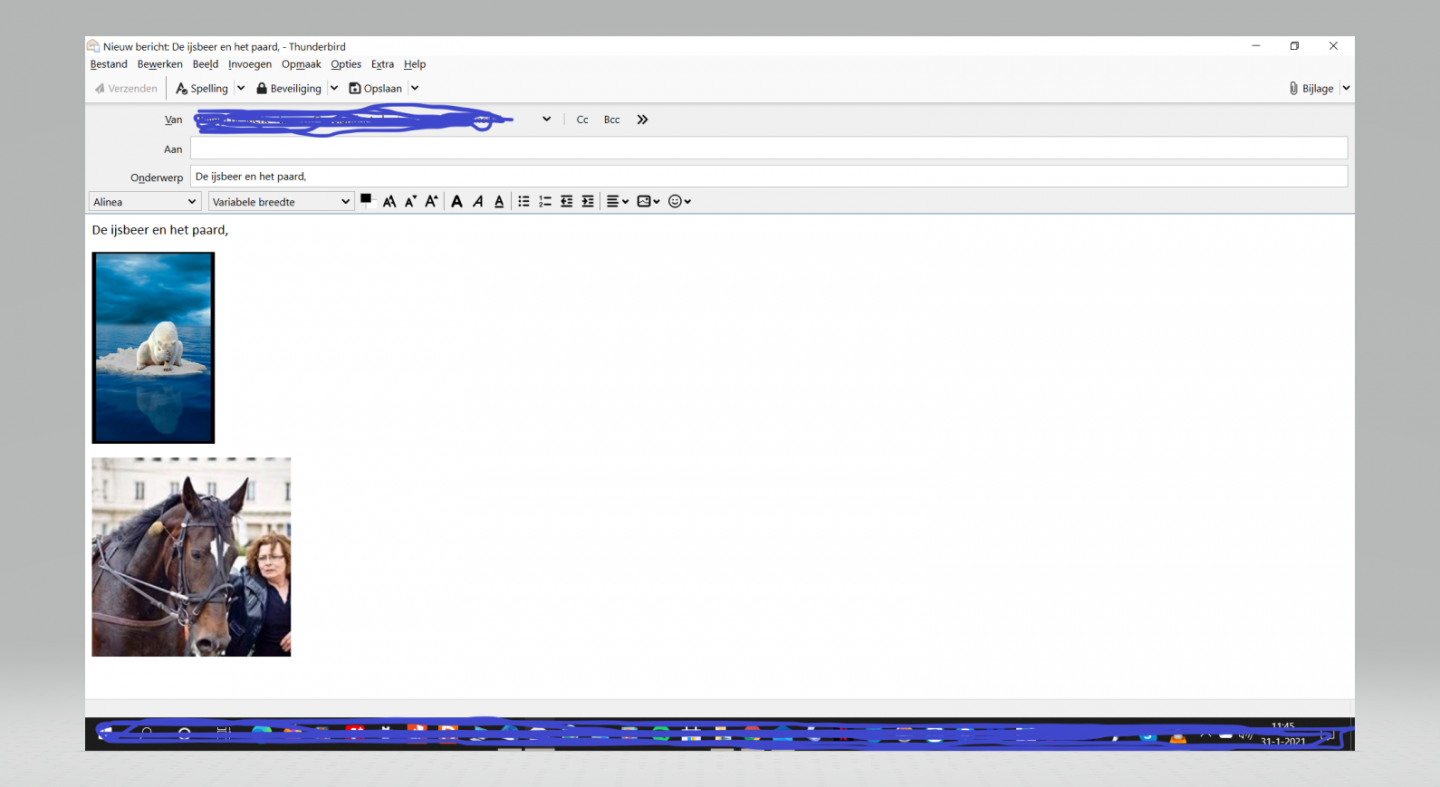Add a Cc address field
The height and width of the screenshot is (787, 1440).
point(582,120)
